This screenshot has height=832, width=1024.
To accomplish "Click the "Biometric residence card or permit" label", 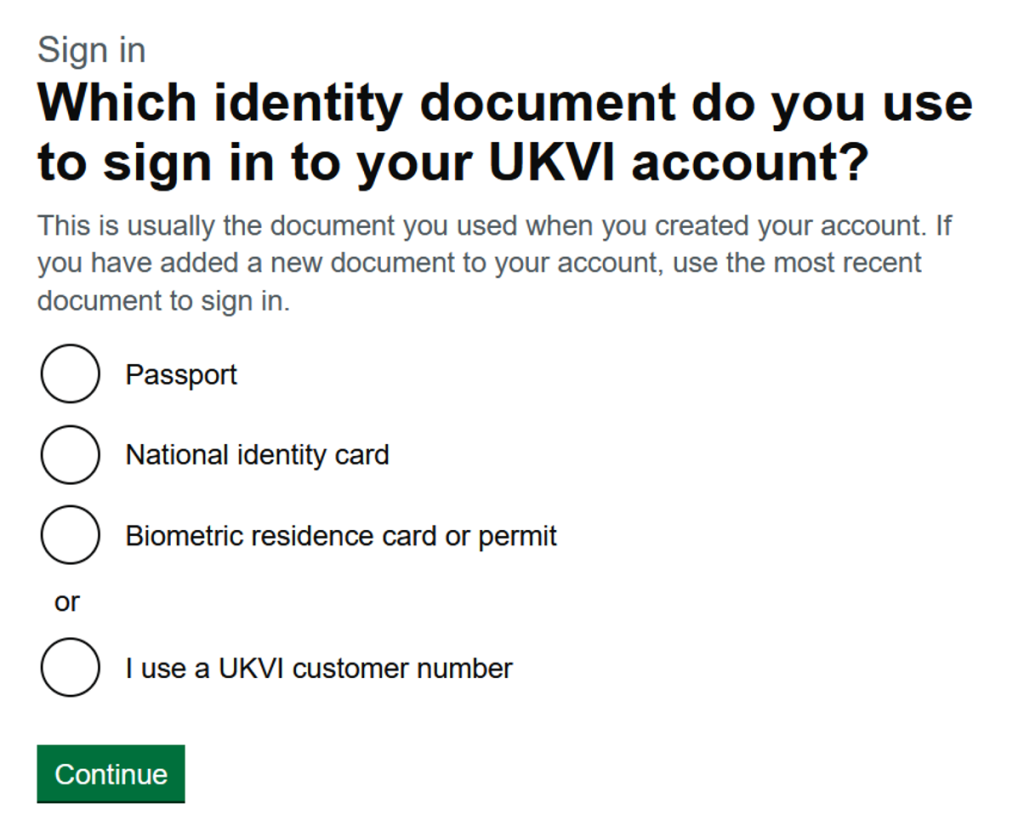I will (x=341, y=536).
